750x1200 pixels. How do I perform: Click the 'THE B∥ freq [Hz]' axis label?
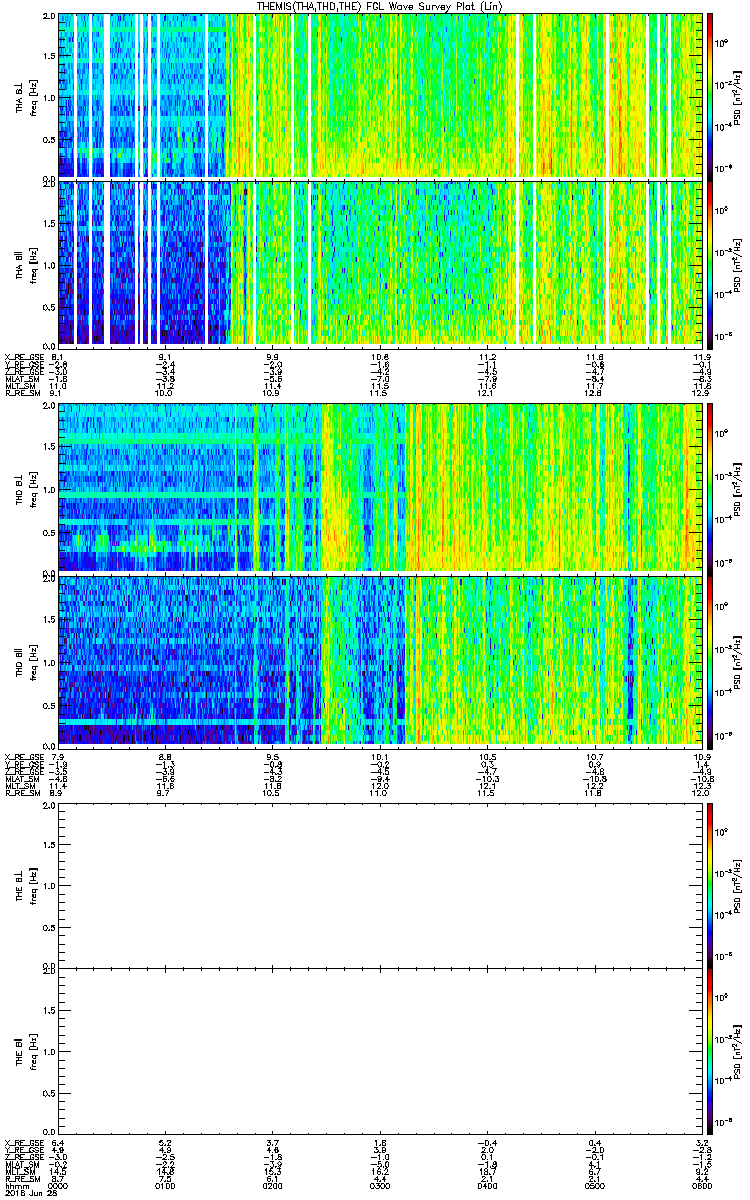click(x=26, y=1053)
